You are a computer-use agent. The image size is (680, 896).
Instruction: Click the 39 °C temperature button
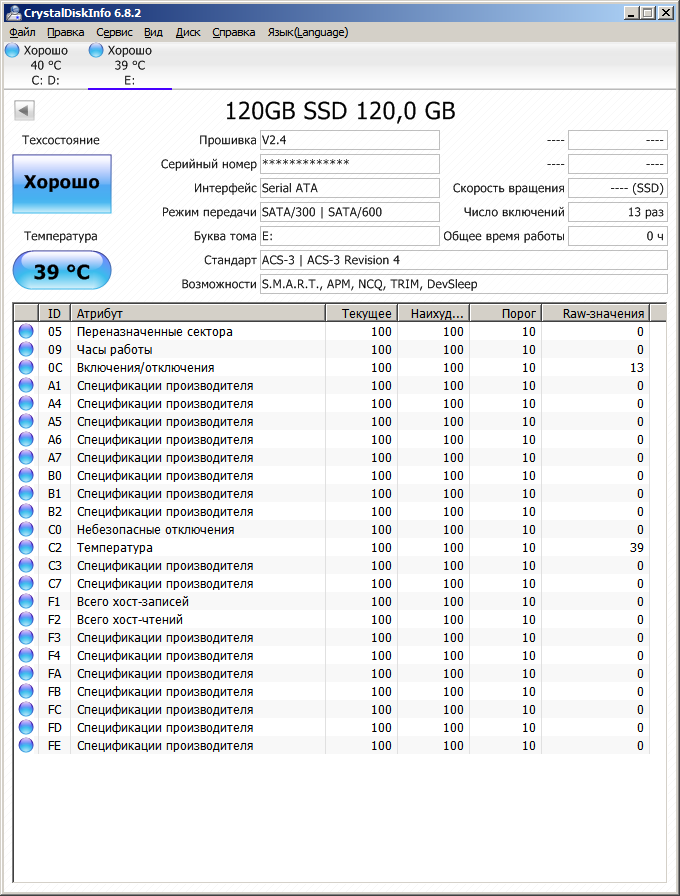click(62, 270)
